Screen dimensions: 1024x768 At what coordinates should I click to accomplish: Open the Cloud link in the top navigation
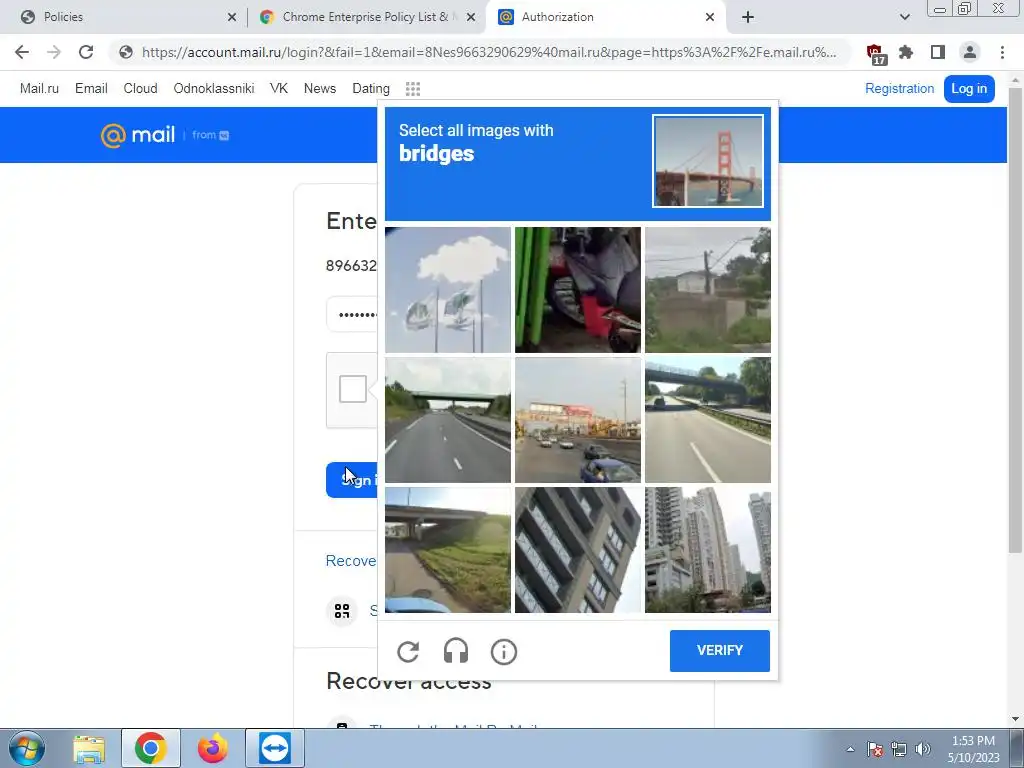click(140, 88)
